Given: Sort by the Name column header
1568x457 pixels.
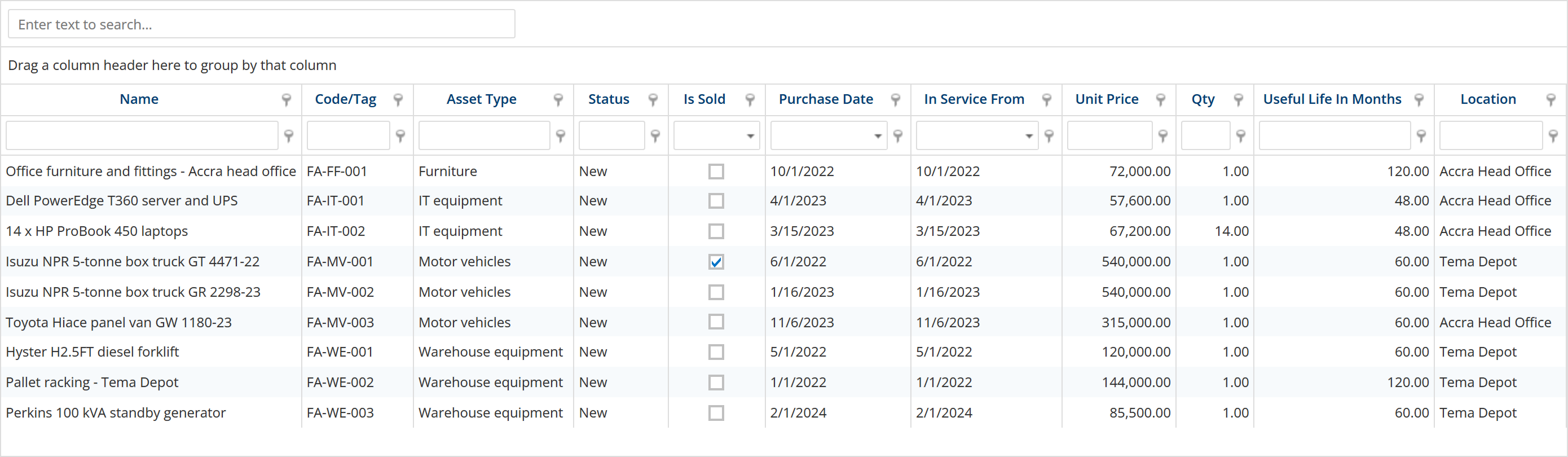Looking at the screenshot, I should coord(139,99).
